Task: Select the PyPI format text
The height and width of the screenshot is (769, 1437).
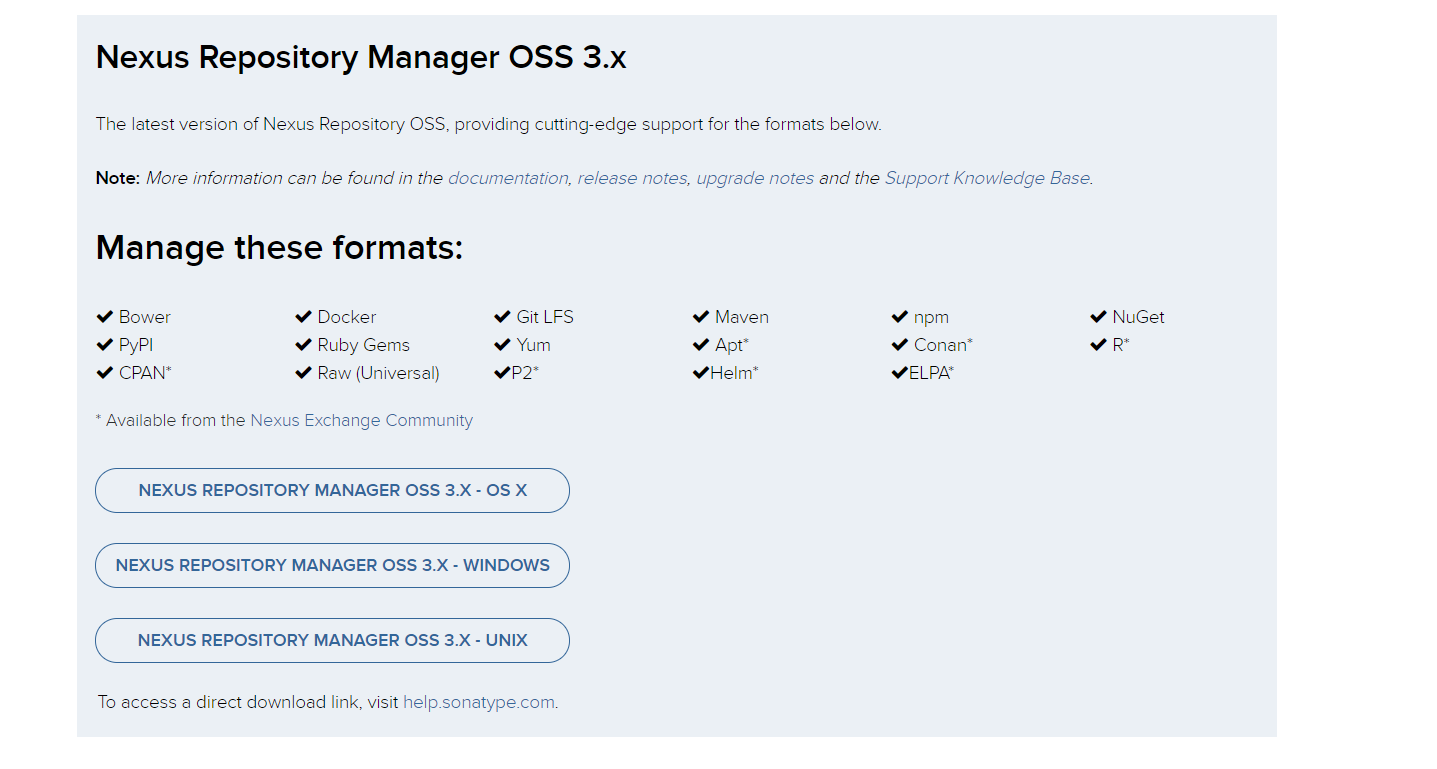Action: 136,345
